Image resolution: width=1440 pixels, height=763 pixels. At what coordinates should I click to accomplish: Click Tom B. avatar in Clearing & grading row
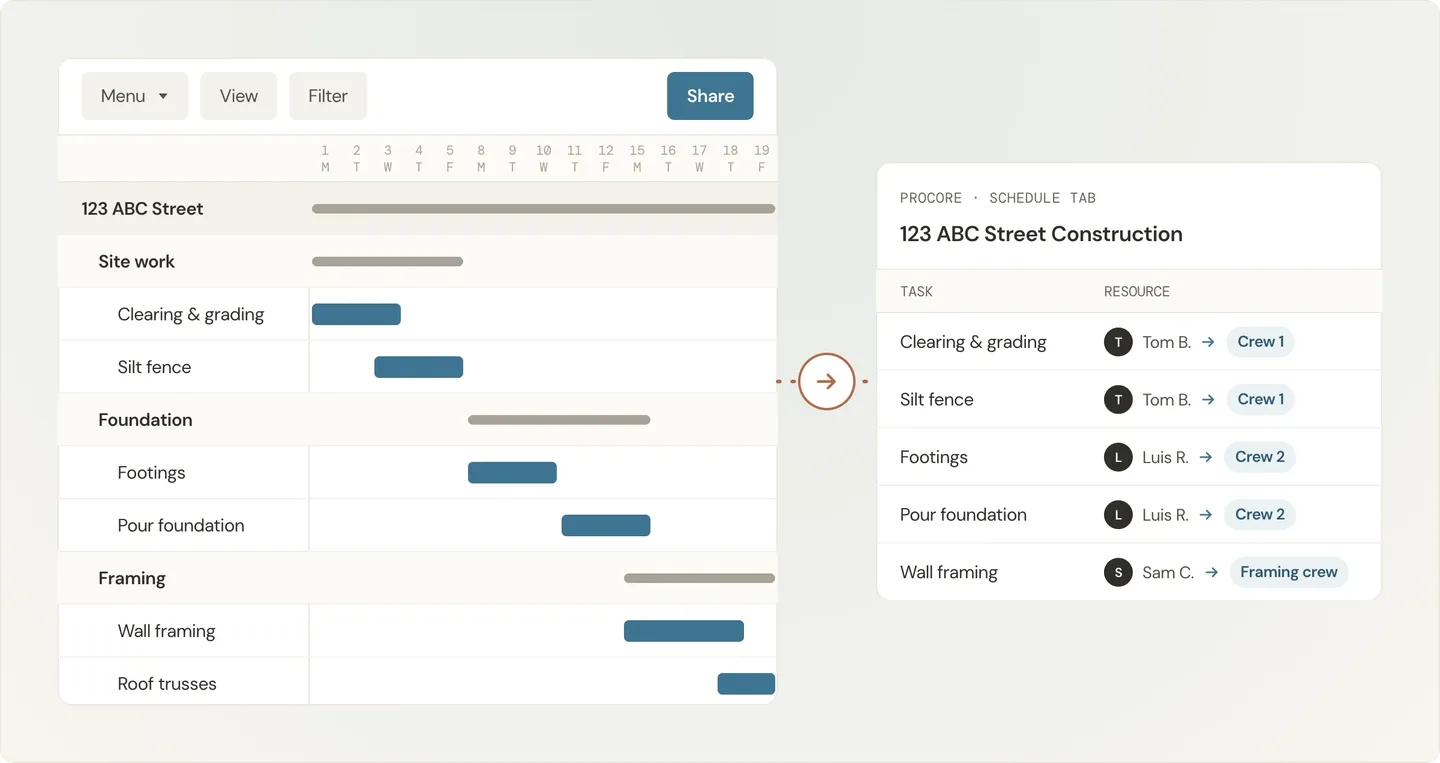[1118, 342]
